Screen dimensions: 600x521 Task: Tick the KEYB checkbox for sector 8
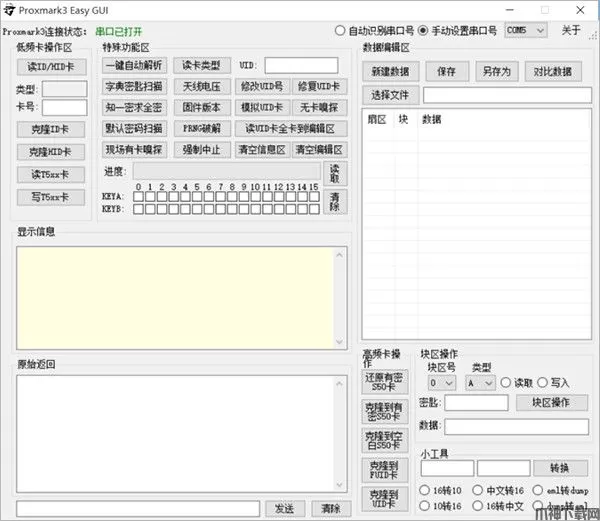232,209
